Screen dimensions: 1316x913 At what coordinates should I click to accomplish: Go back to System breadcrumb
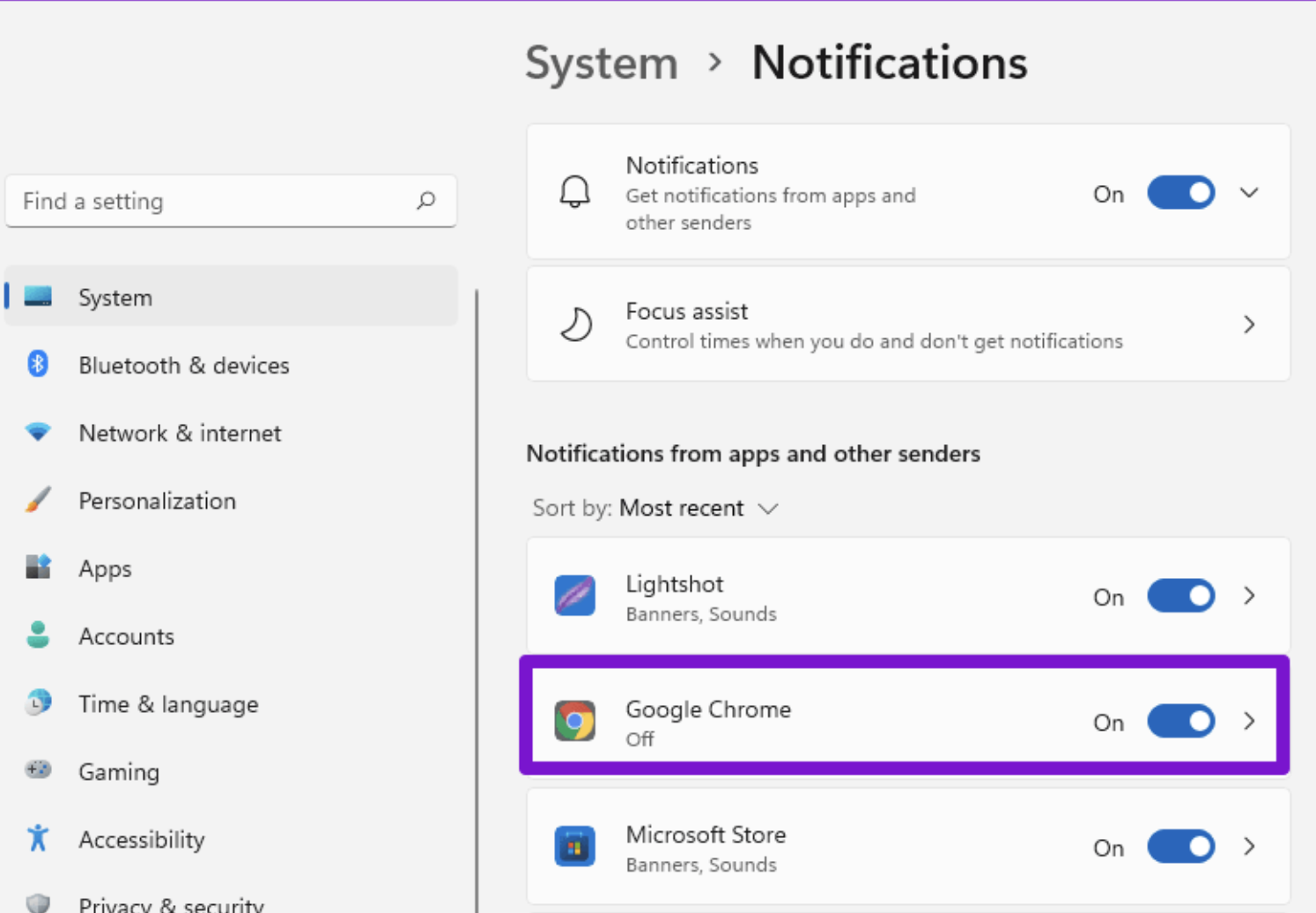(602, 63)
